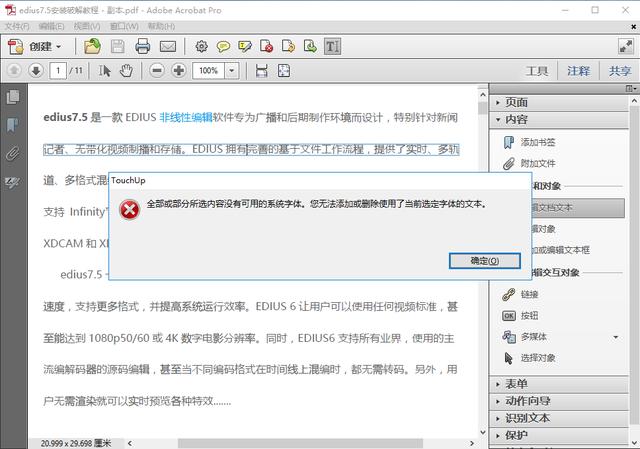Open the tools pane options menu icon
Screen dimensions: 640x449
[x=631, y=89]
